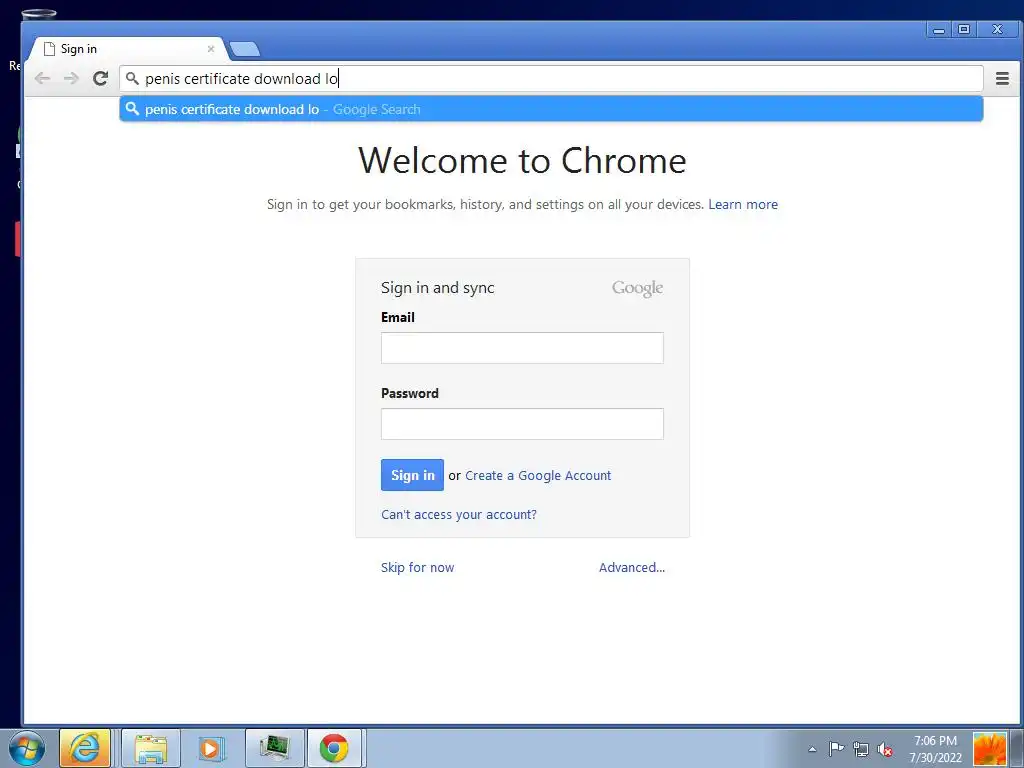
Task: Maximize the Chrome window
Action: (x=964, y=29)
